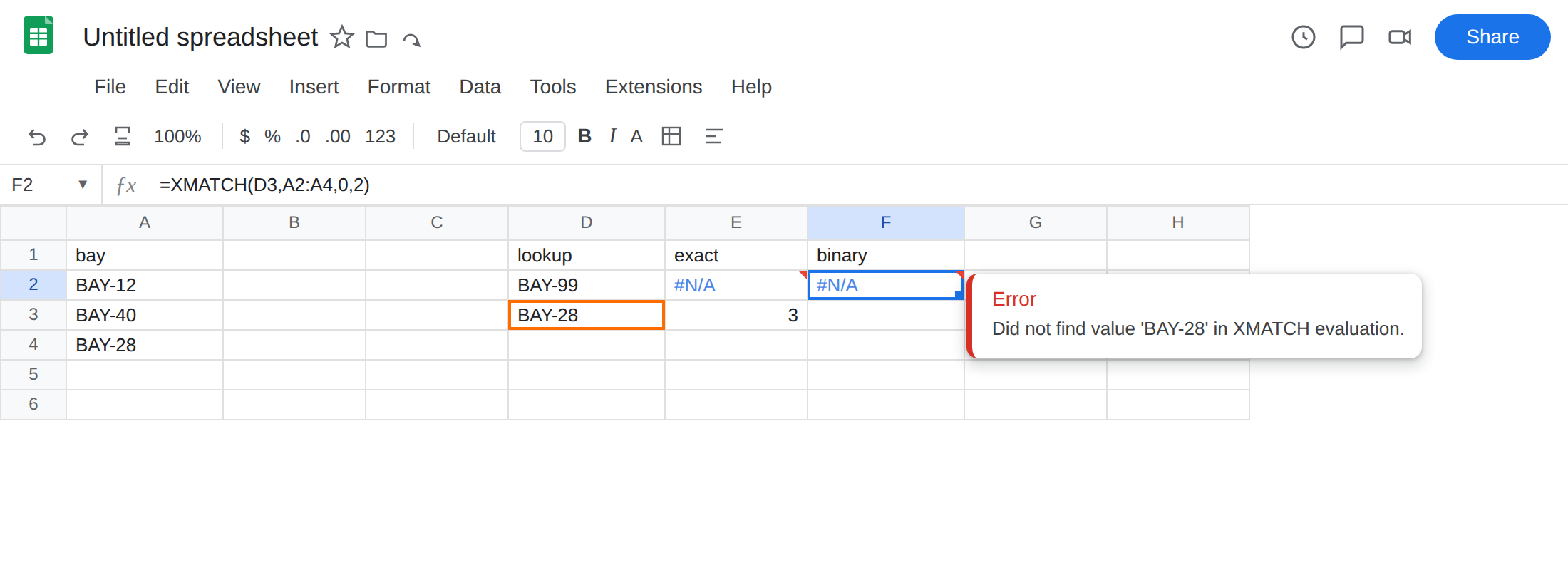Edit the font size field

click(x=542, y=136)
